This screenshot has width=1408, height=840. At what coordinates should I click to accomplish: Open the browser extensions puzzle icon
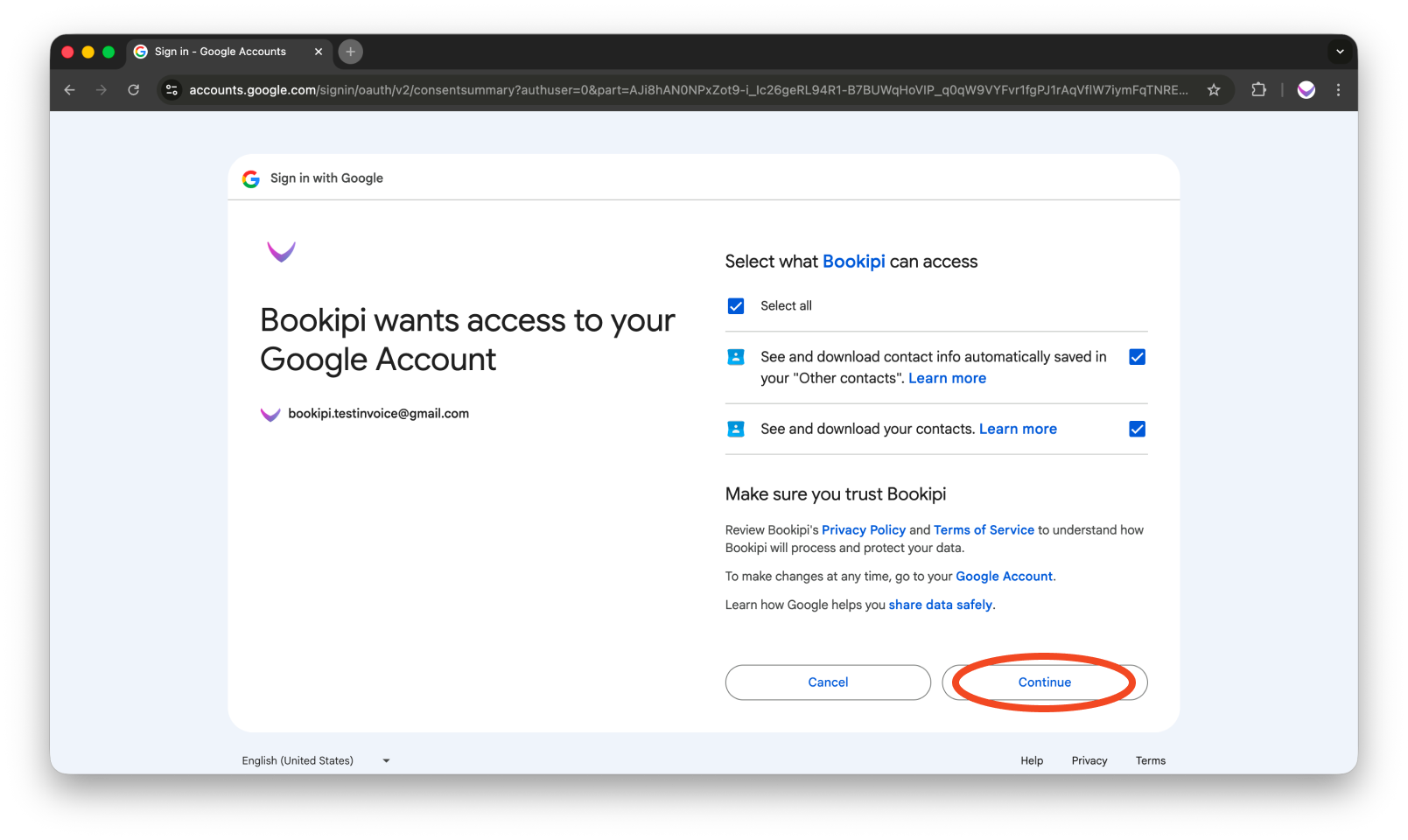tap(1258, 89)
